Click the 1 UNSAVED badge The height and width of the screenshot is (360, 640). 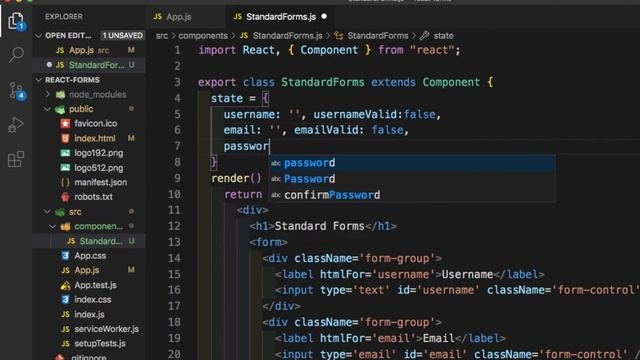122,36
